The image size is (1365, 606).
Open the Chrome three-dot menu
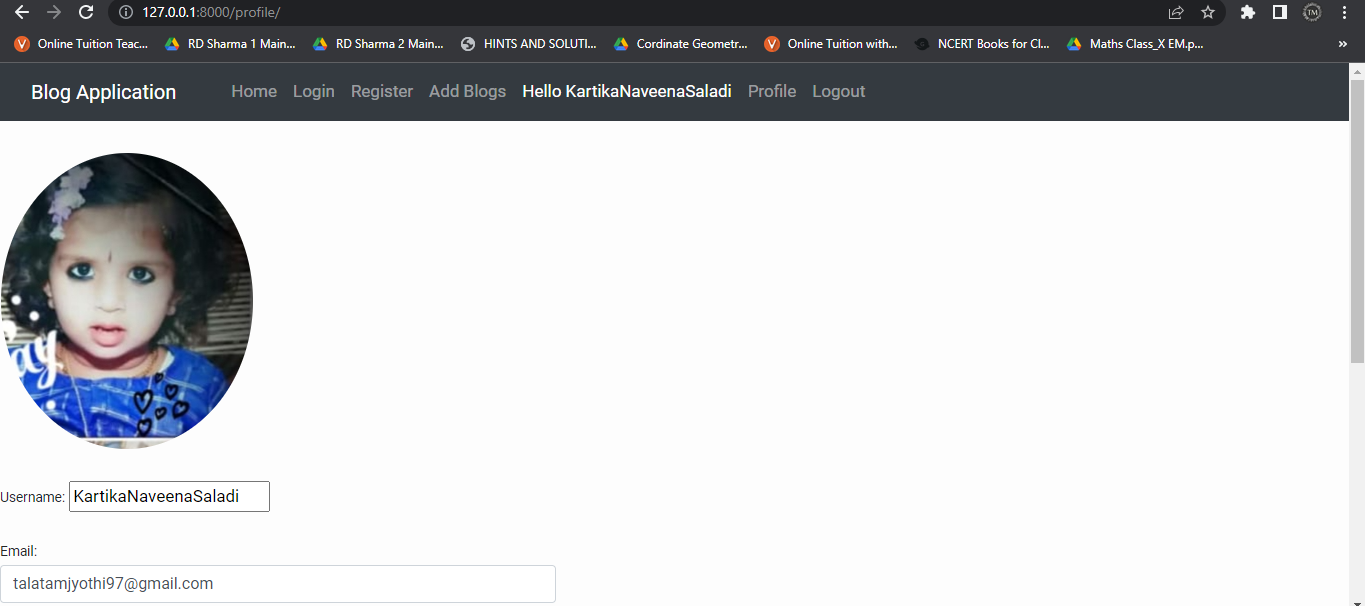click(1344, 13)
